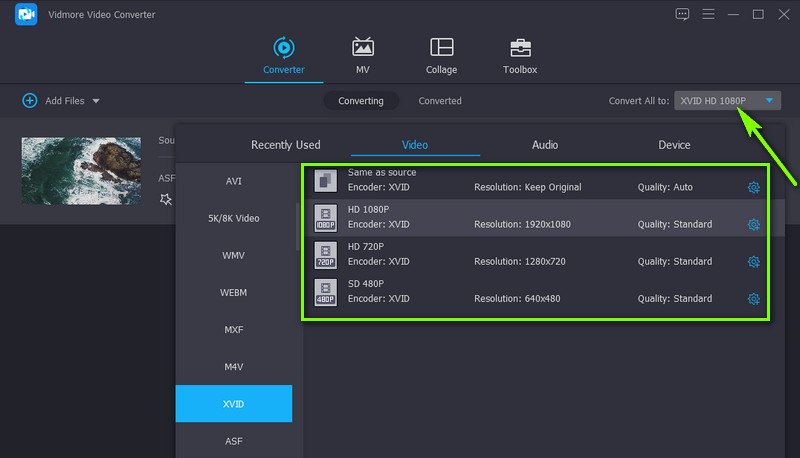Expand the Convert All to dropdown

coord(769,101)
